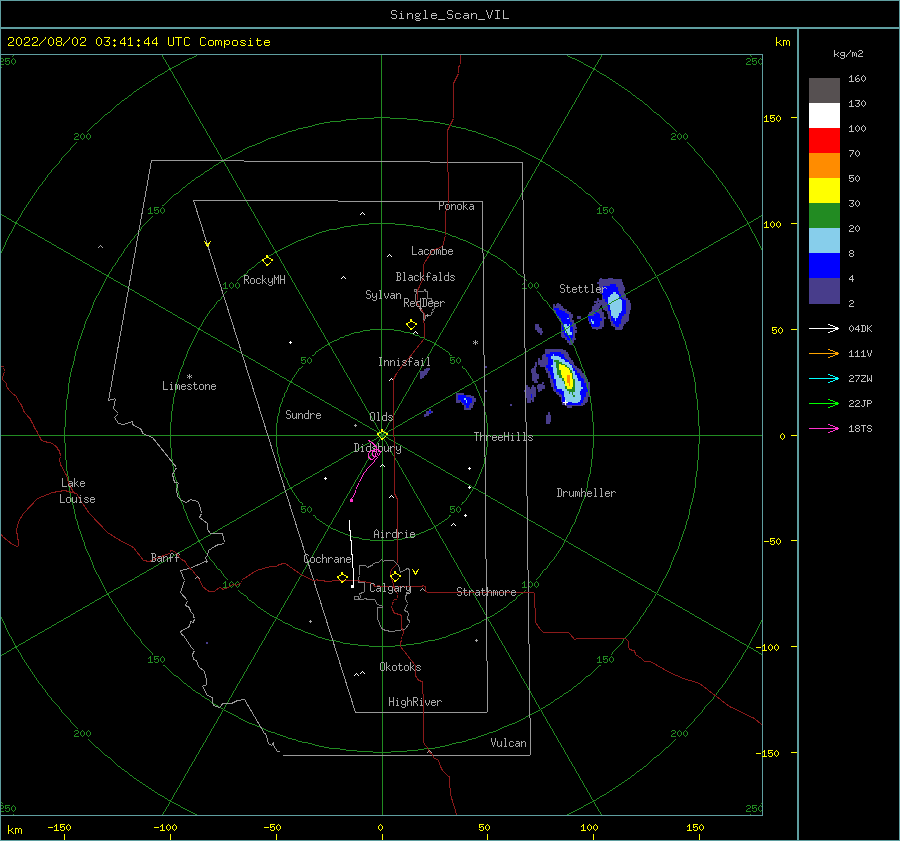Click the small blue echo northwest of ThreeHills
This screenshot has height=841, width=900.
coord(465,400)
